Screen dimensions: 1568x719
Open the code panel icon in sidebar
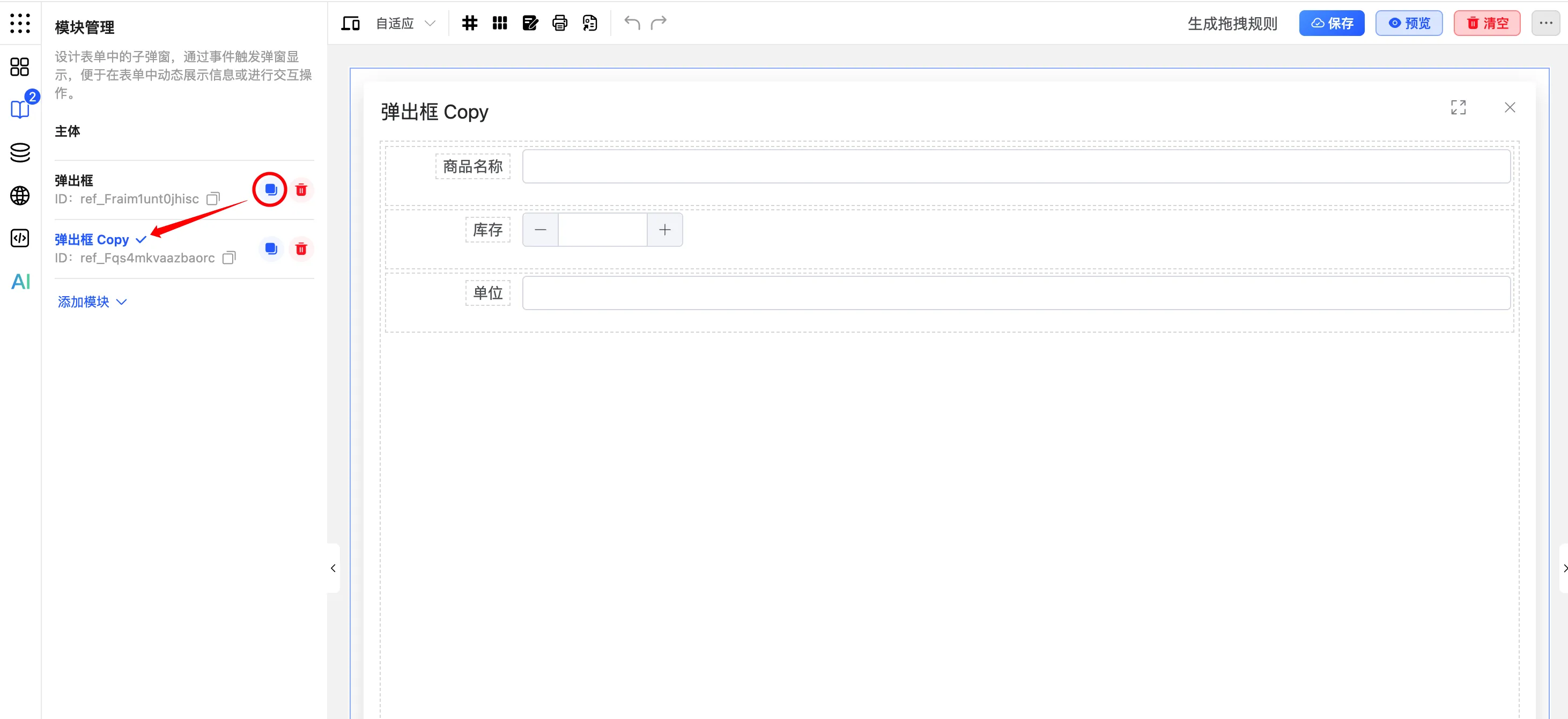(20, 238)
